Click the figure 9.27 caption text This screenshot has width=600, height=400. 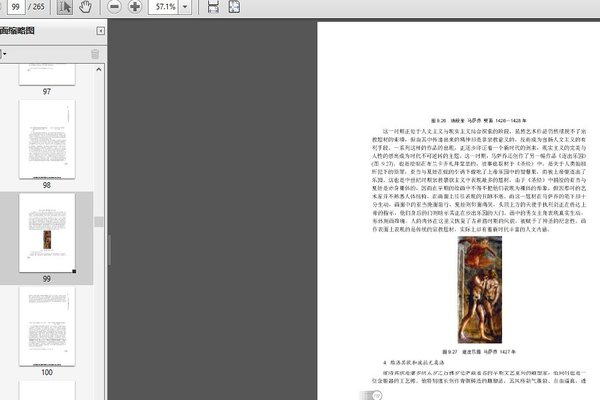tap(479, 351)
